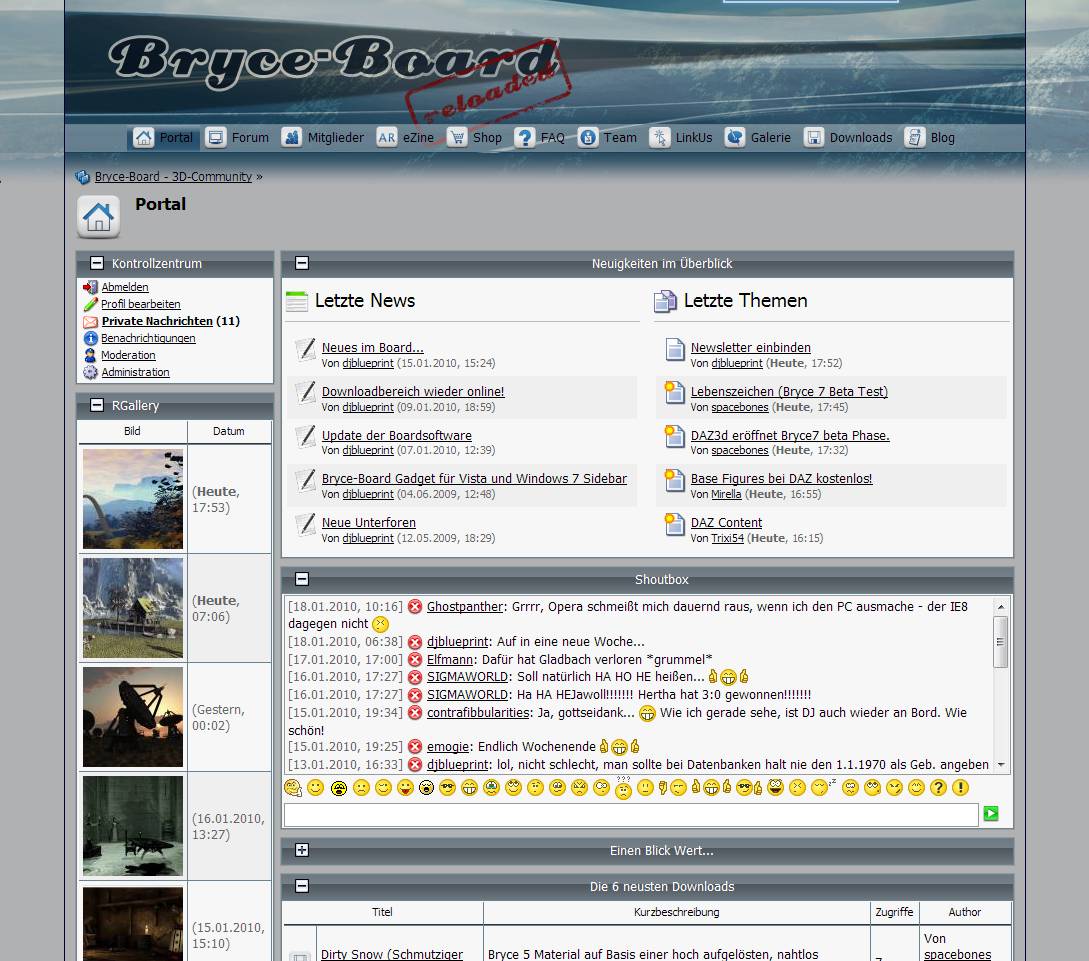This screenshot has width=1089, height=961.
Task: Collapse the RGallery panel
Action: coord(97,405)
